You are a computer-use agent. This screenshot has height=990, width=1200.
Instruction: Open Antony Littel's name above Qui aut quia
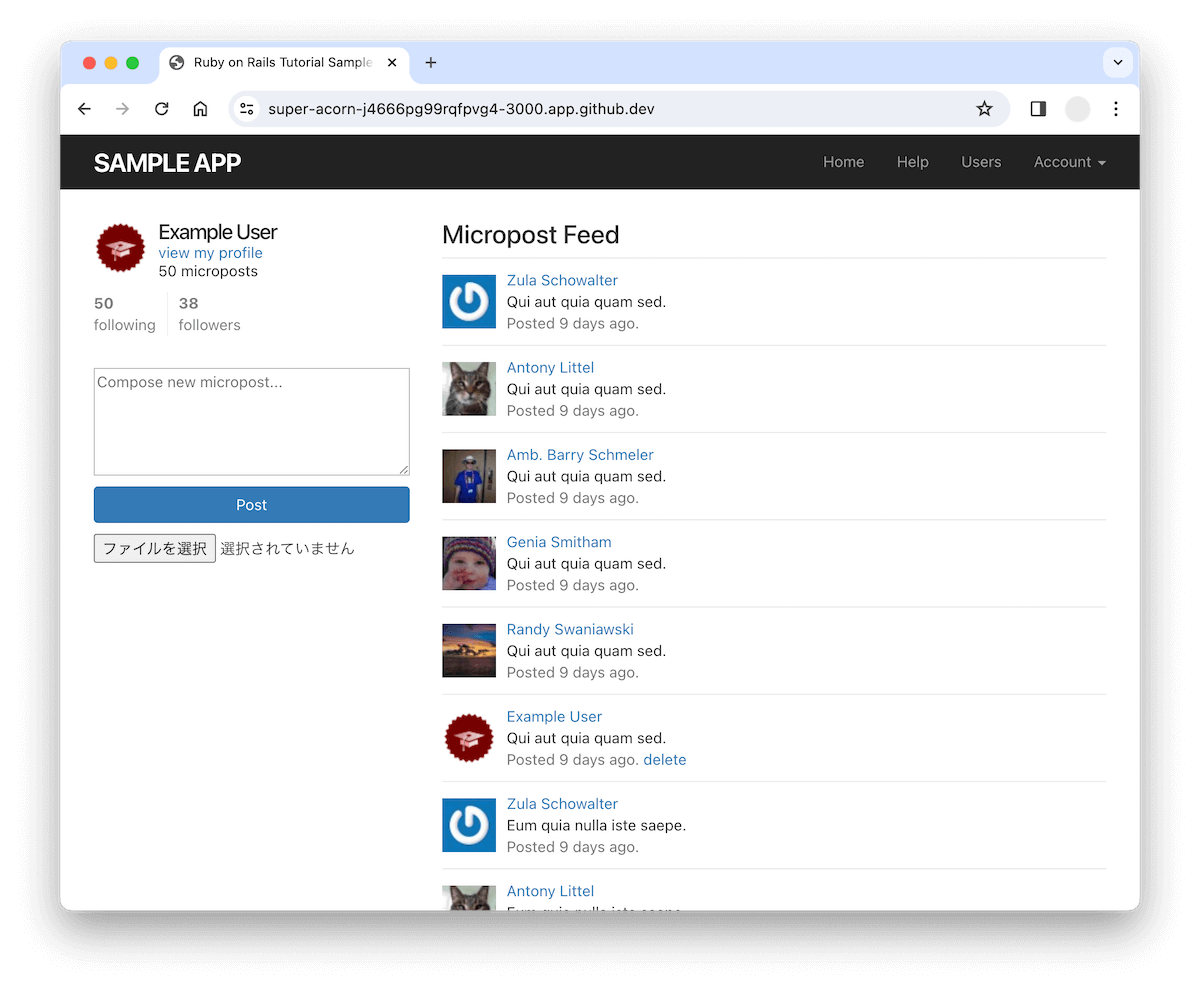click(x=550, y=367)
